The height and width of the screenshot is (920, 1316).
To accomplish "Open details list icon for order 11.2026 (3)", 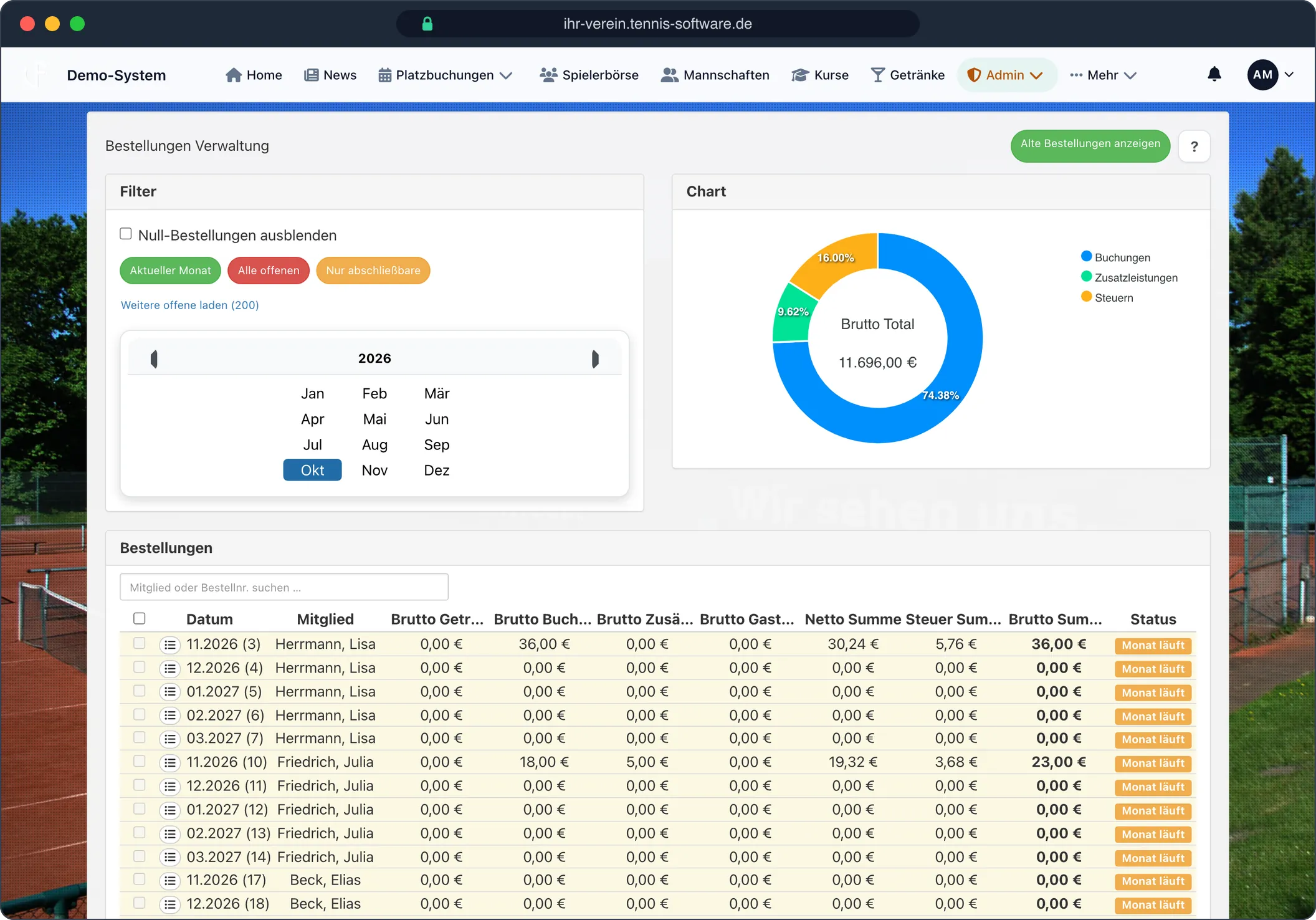I will tap(169, 644).
